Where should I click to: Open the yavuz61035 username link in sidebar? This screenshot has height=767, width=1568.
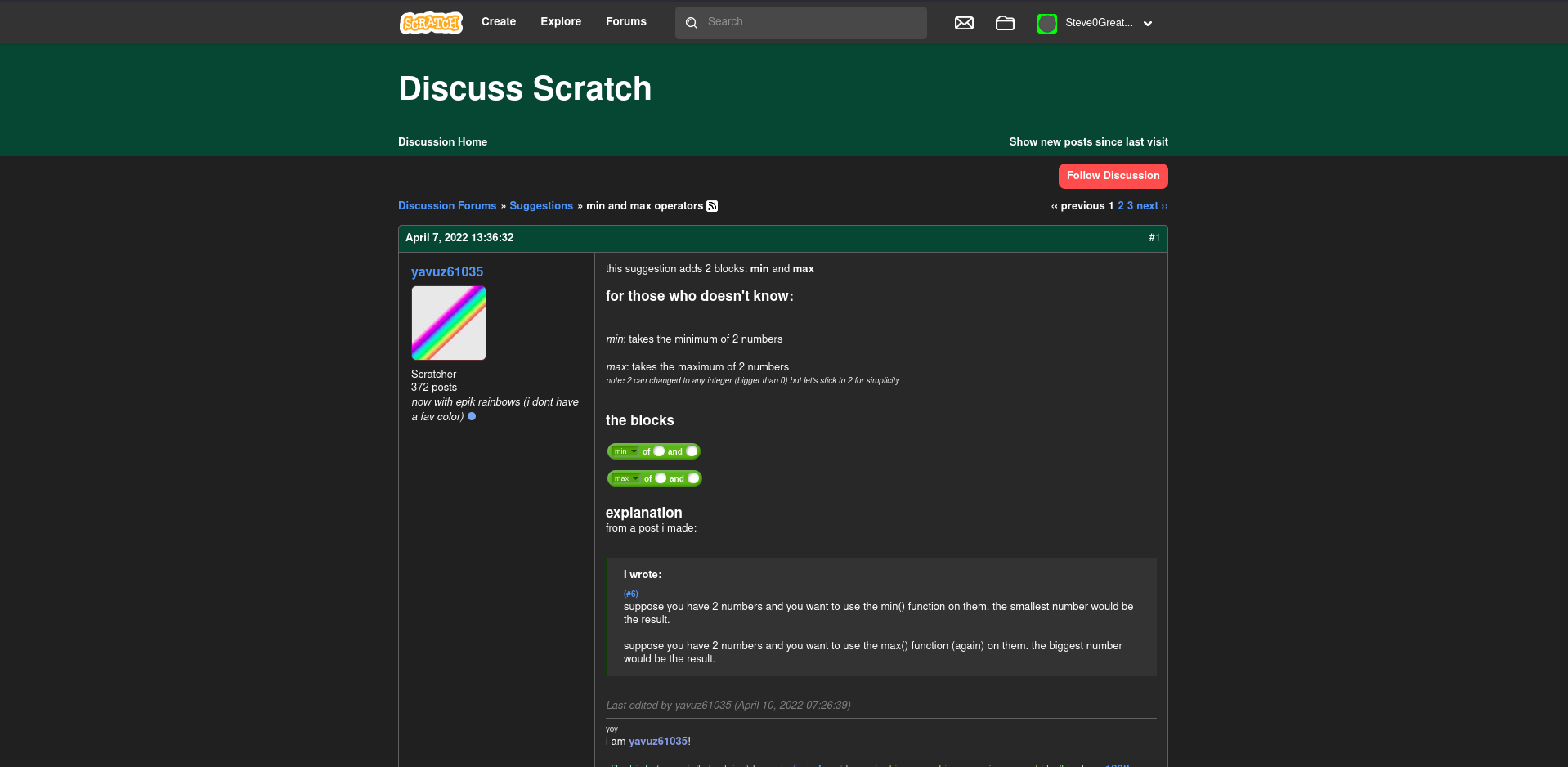click(447, 271)
